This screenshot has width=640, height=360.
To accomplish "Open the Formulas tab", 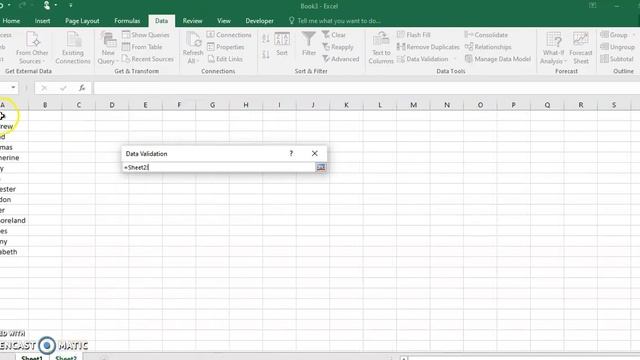I will [127, 21].
